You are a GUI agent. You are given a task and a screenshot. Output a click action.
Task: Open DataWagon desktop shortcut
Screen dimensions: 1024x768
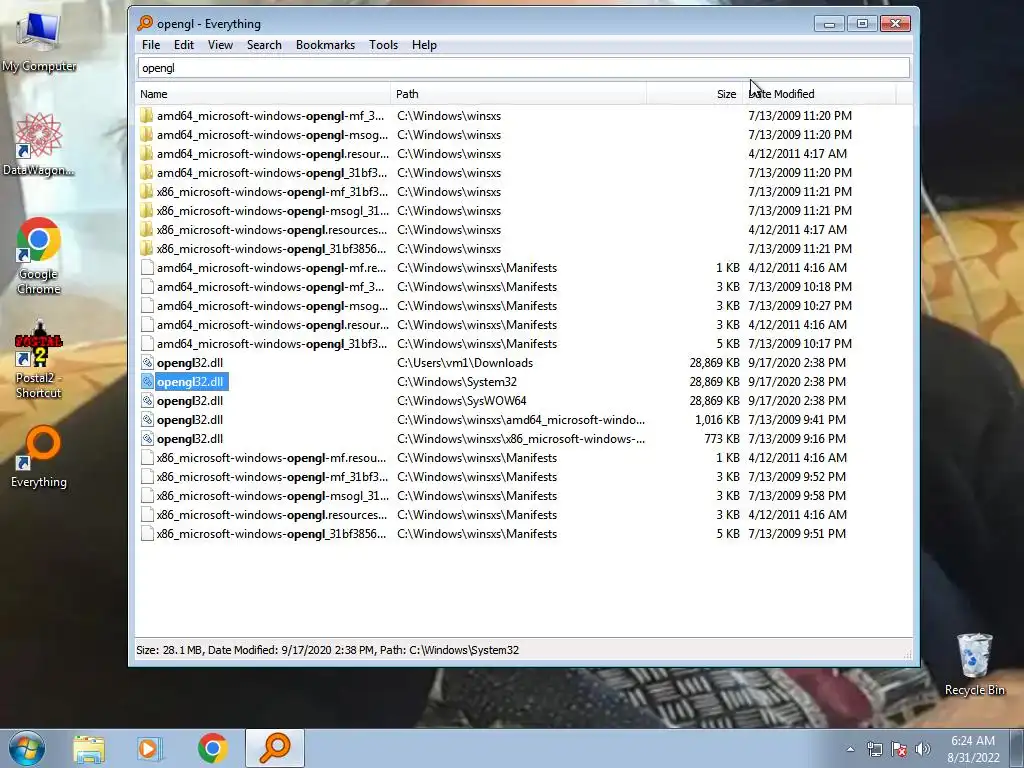39,144
